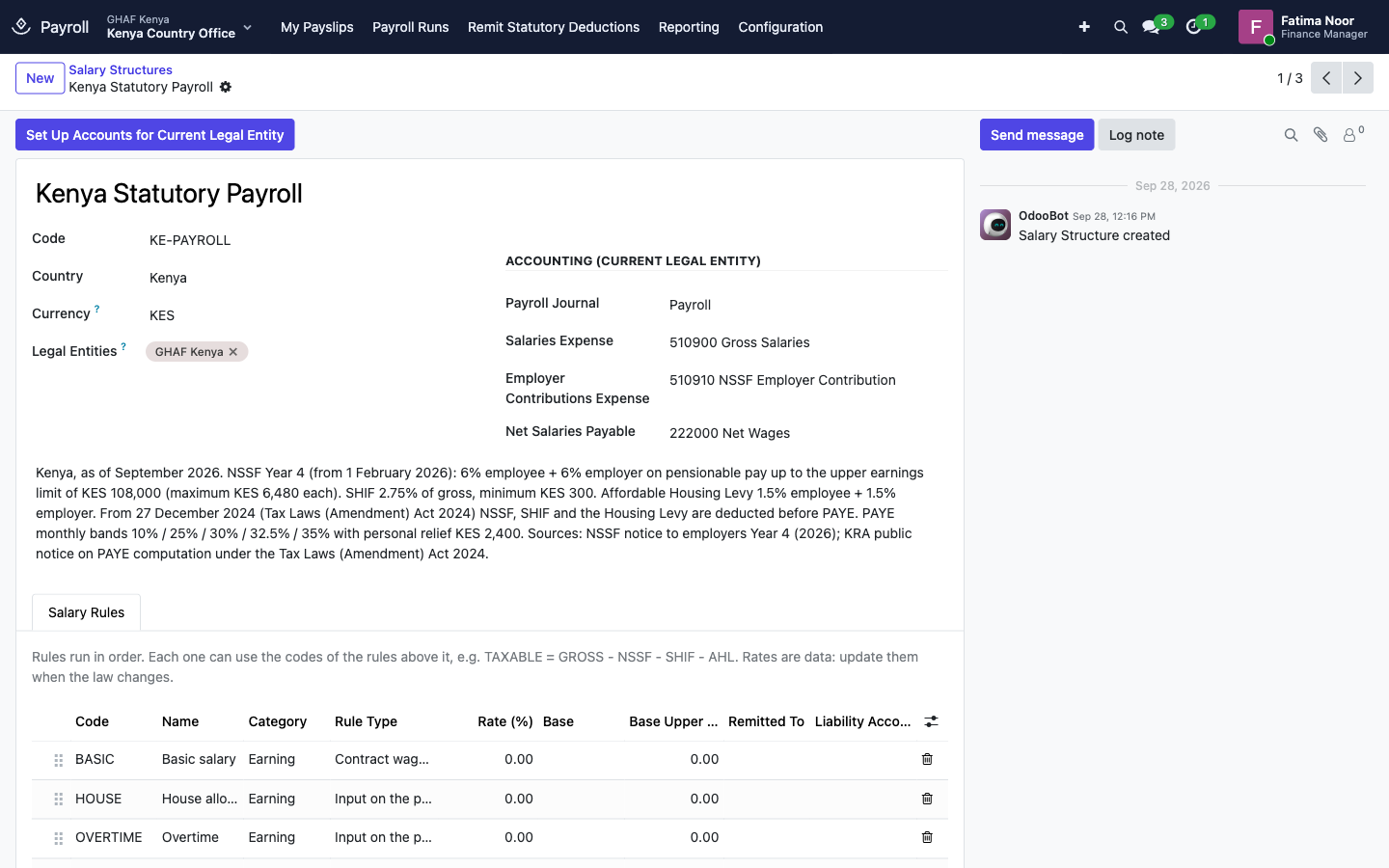This screenshot has height=868, width=1389.
Task: Click the Send message button
Action: pos(1037,135)
